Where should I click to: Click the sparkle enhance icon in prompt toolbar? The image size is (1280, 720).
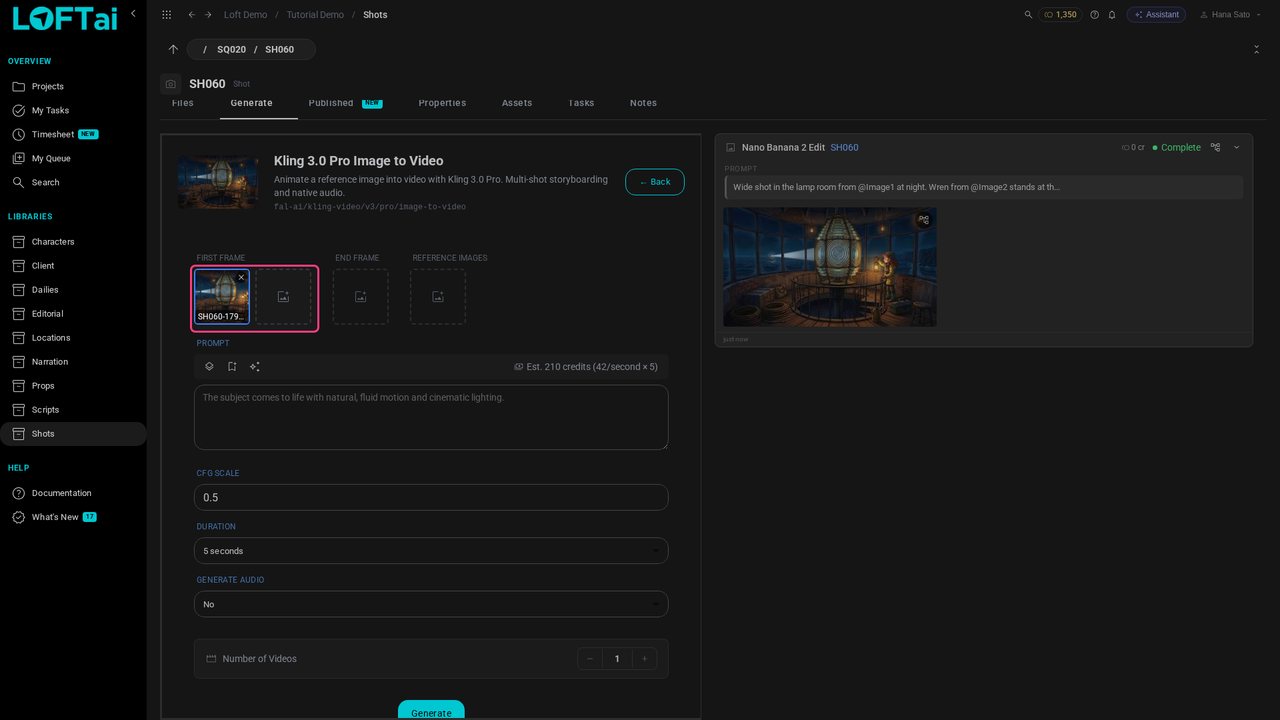pos(255,367)
